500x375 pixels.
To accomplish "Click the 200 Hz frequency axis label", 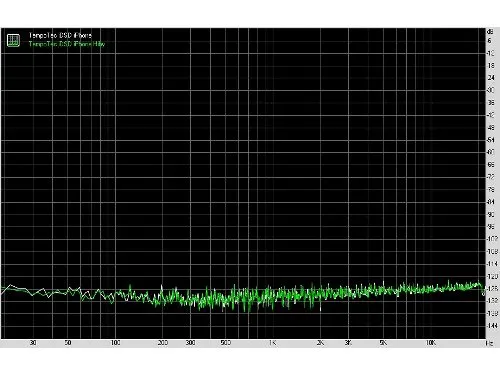I will 163,343.
